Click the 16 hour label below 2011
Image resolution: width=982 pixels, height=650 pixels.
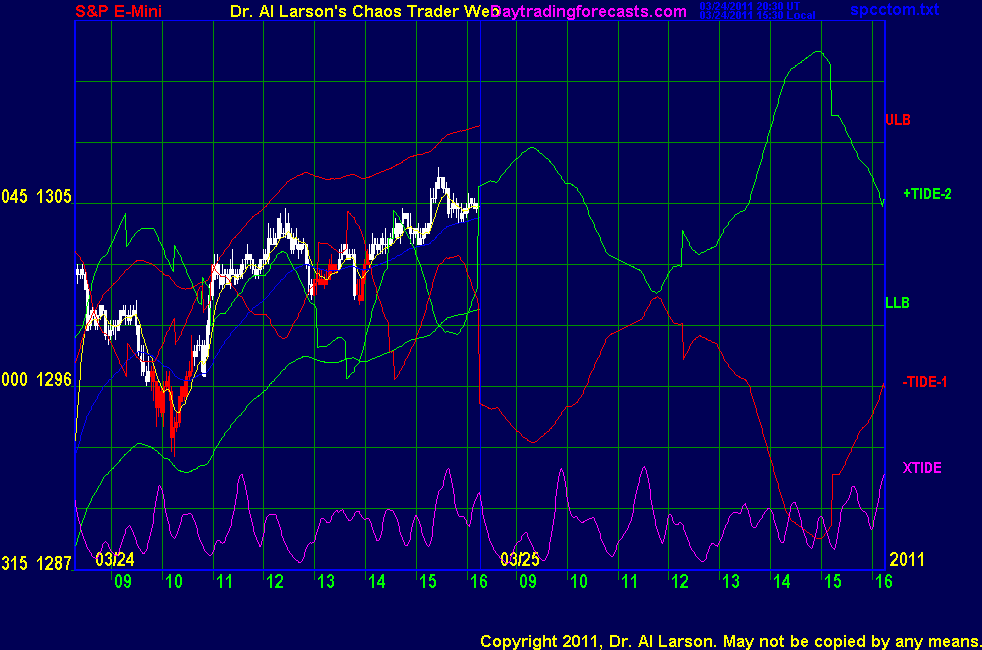[x=883, y=581]
